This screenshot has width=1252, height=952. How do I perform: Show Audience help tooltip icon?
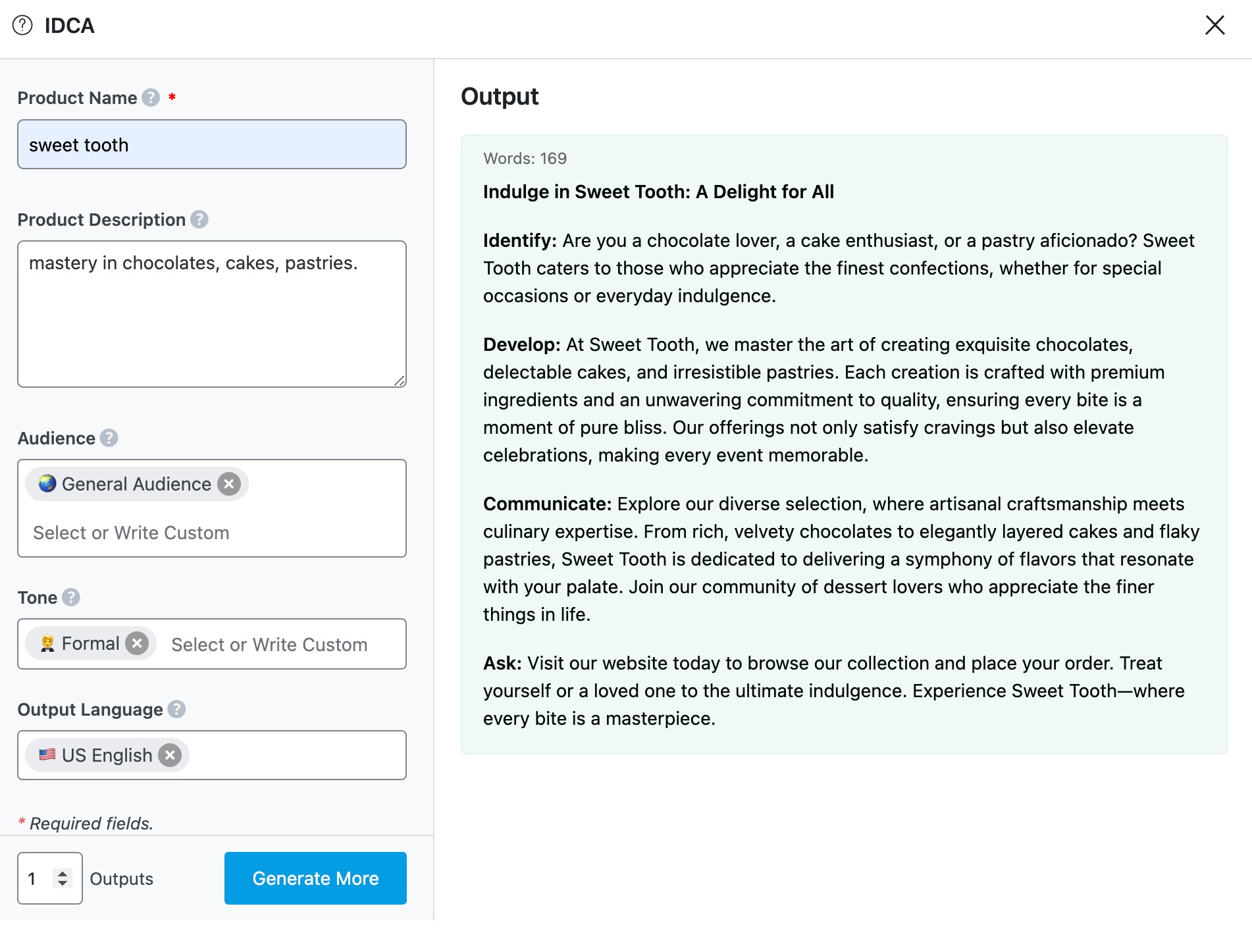pyautogui.click(x=109, y=438)
